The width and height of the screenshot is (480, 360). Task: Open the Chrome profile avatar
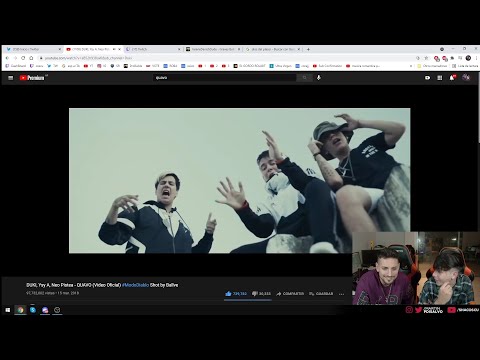(468, 58)
